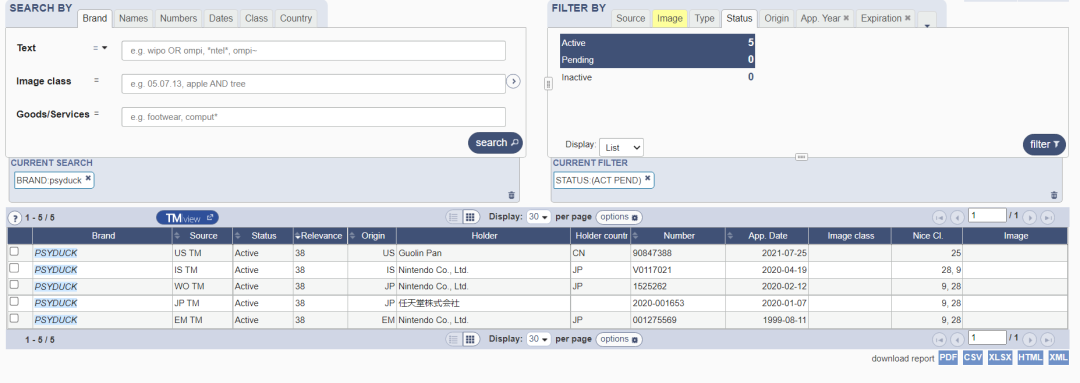The width and height of the screenshot is (1080, 383).
Task: Open PSYDUCK brand link in EM TM row
Action: (x=56, y=320)
